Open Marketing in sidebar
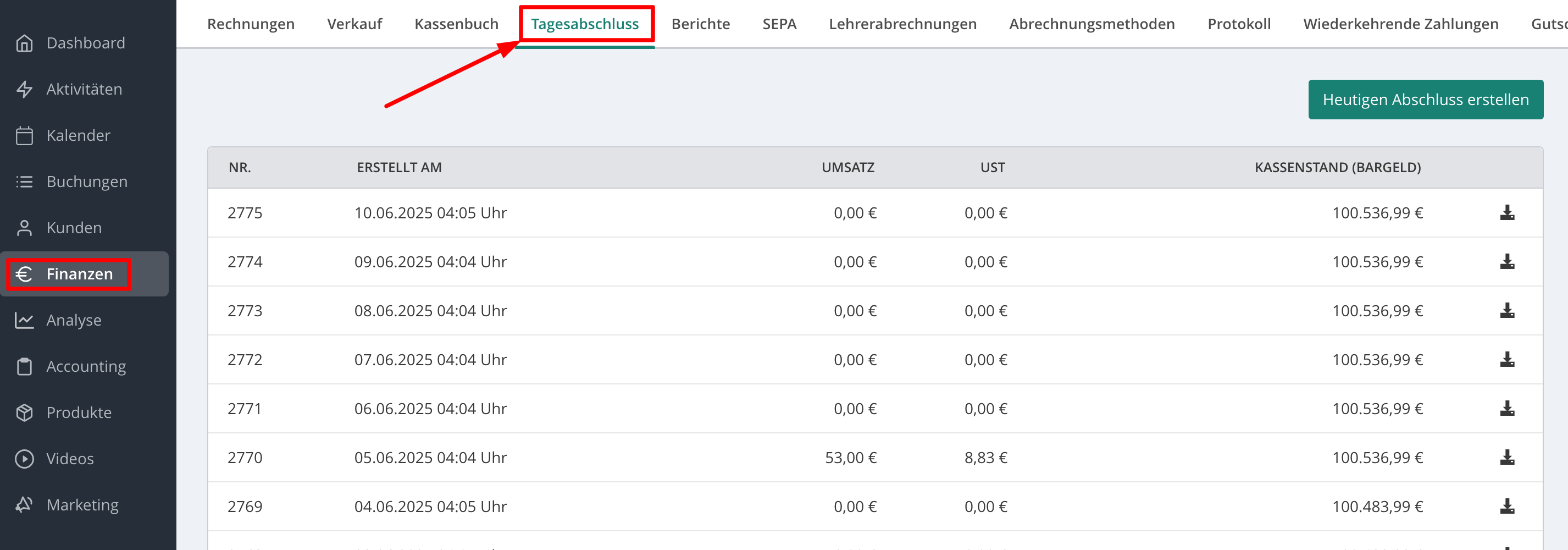 [83, 505]
